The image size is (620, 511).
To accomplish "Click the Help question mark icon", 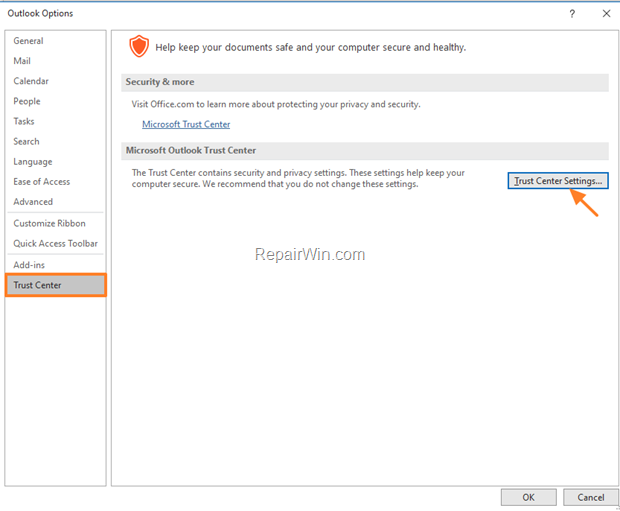I will (572, 14).
